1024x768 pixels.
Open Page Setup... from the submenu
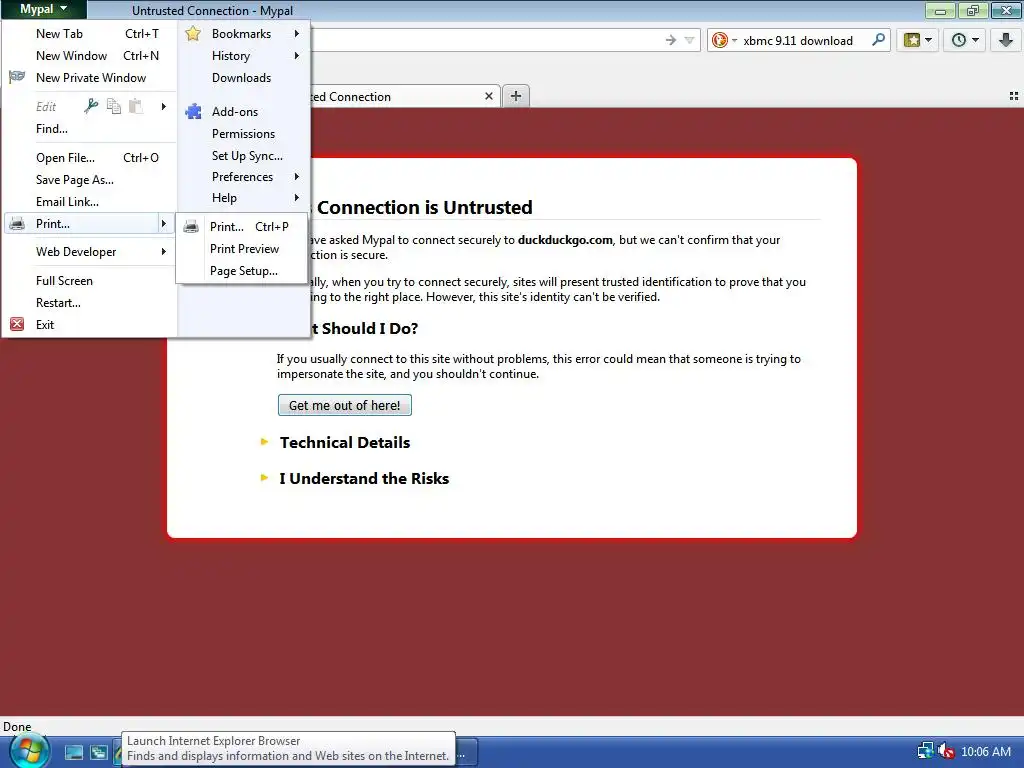tap(242, 271)
